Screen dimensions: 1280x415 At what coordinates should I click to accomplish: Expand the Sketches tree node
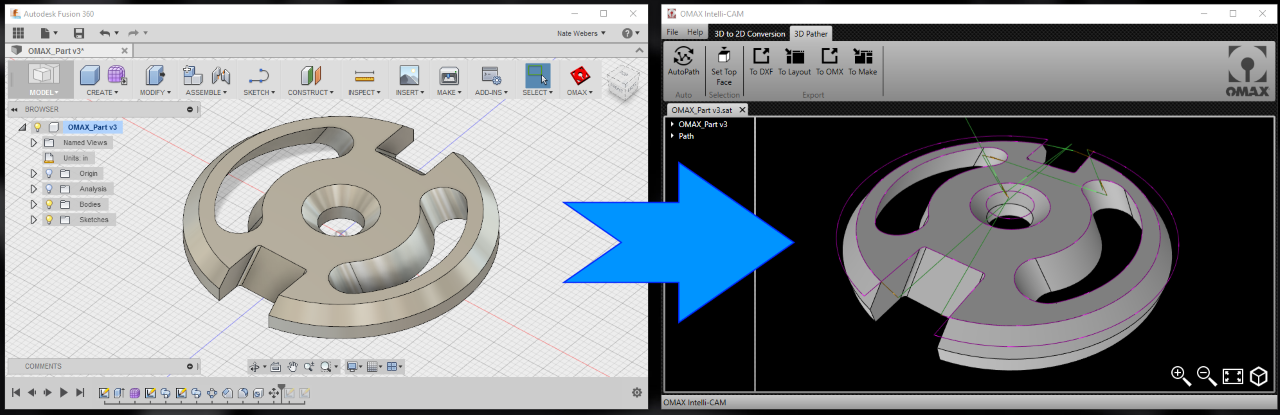(34, 219)
